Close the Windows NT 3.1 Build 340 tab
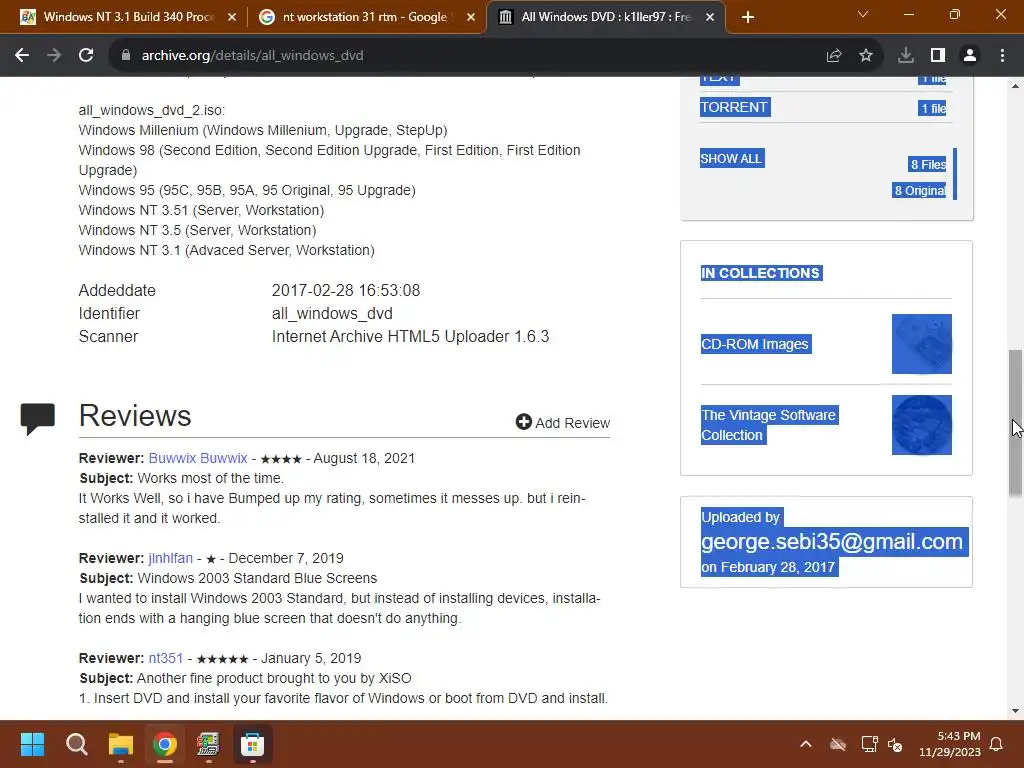This screenshot has height=768, width=1024. click(x=232, y=18)
